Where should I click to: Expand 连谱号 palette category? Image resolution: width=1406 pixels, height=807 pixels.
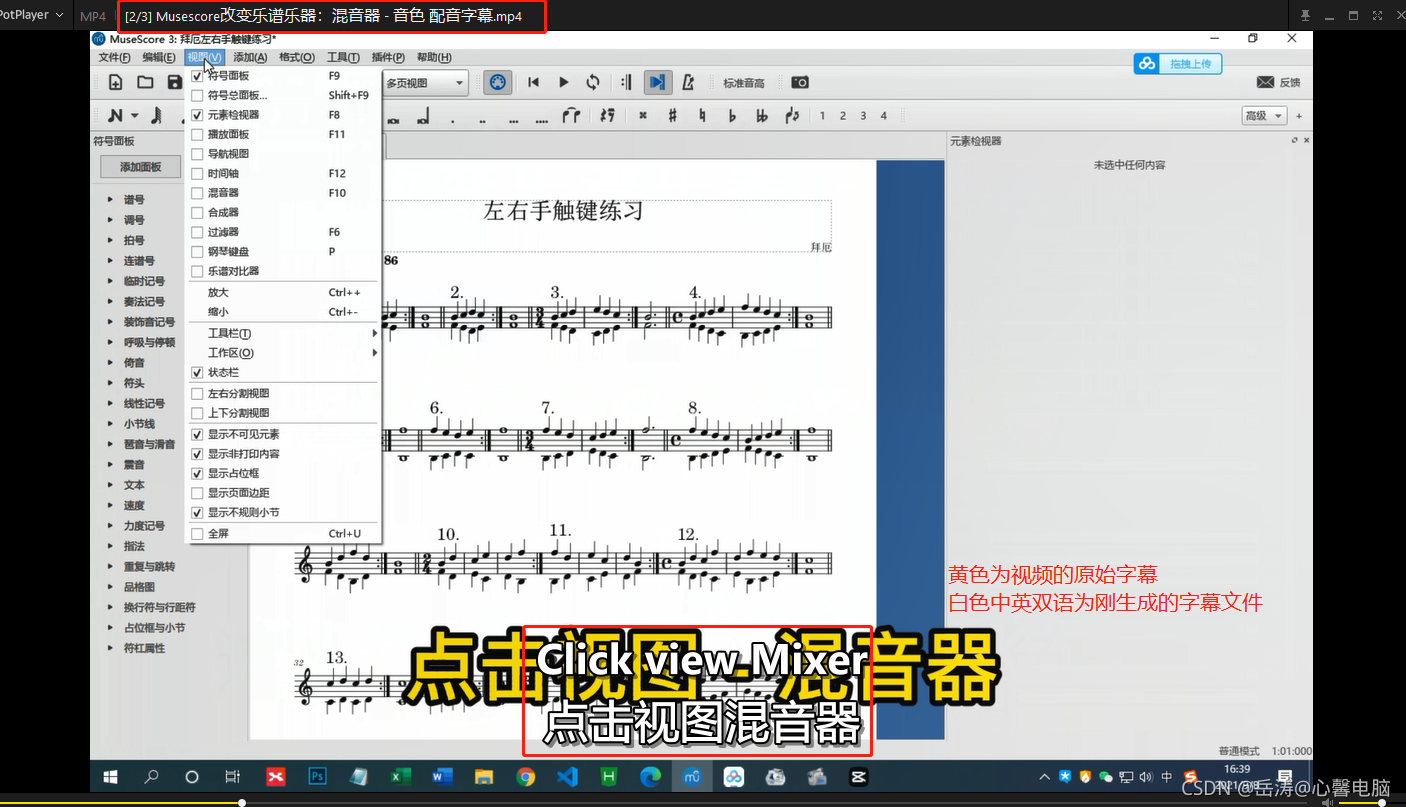coord(110,261)
